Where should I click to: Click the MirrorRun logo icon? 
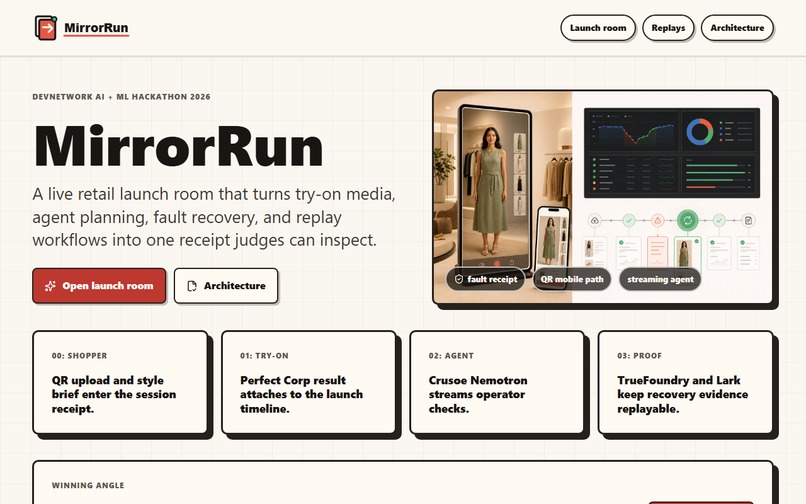pos(46,28)
